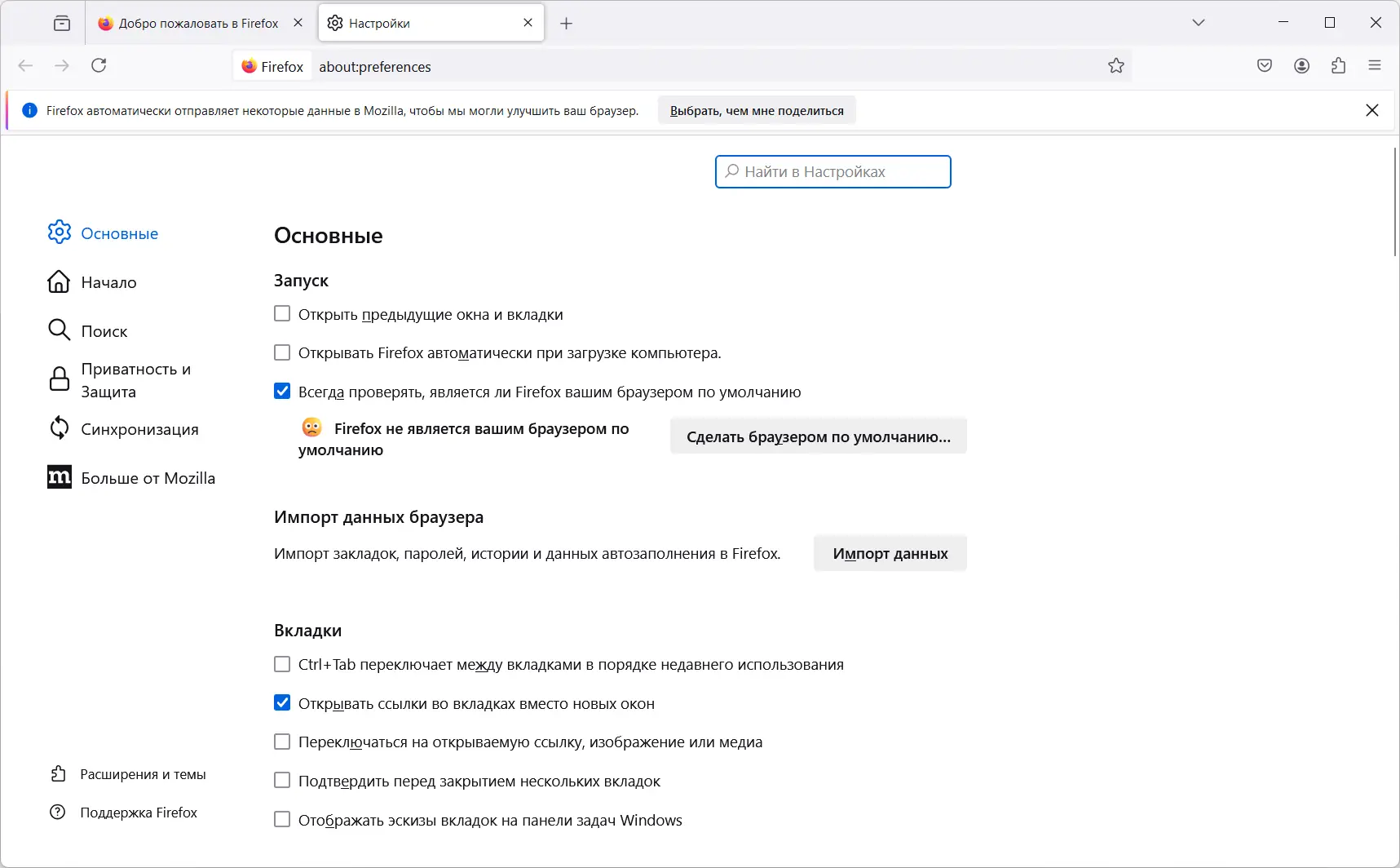This screenshot has height=868, width=1400.
Task: Click the vertical page scrollbar thumb
Action: coord(1395,202)
